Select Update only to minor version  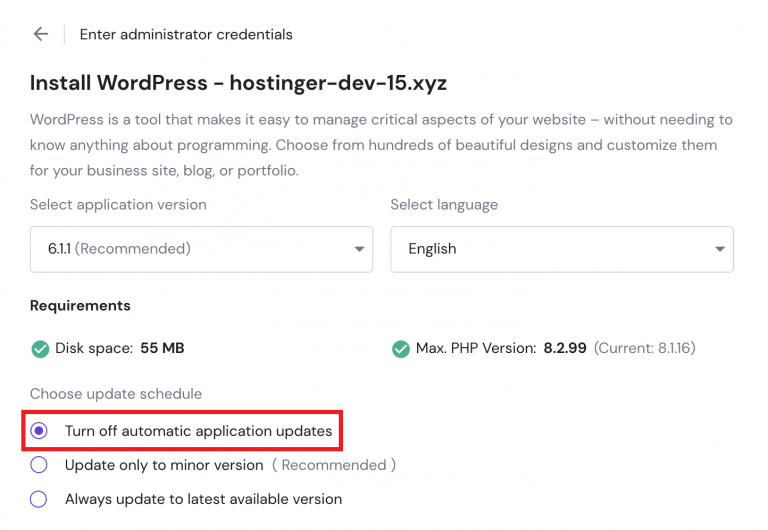click(x=39, y=465)
